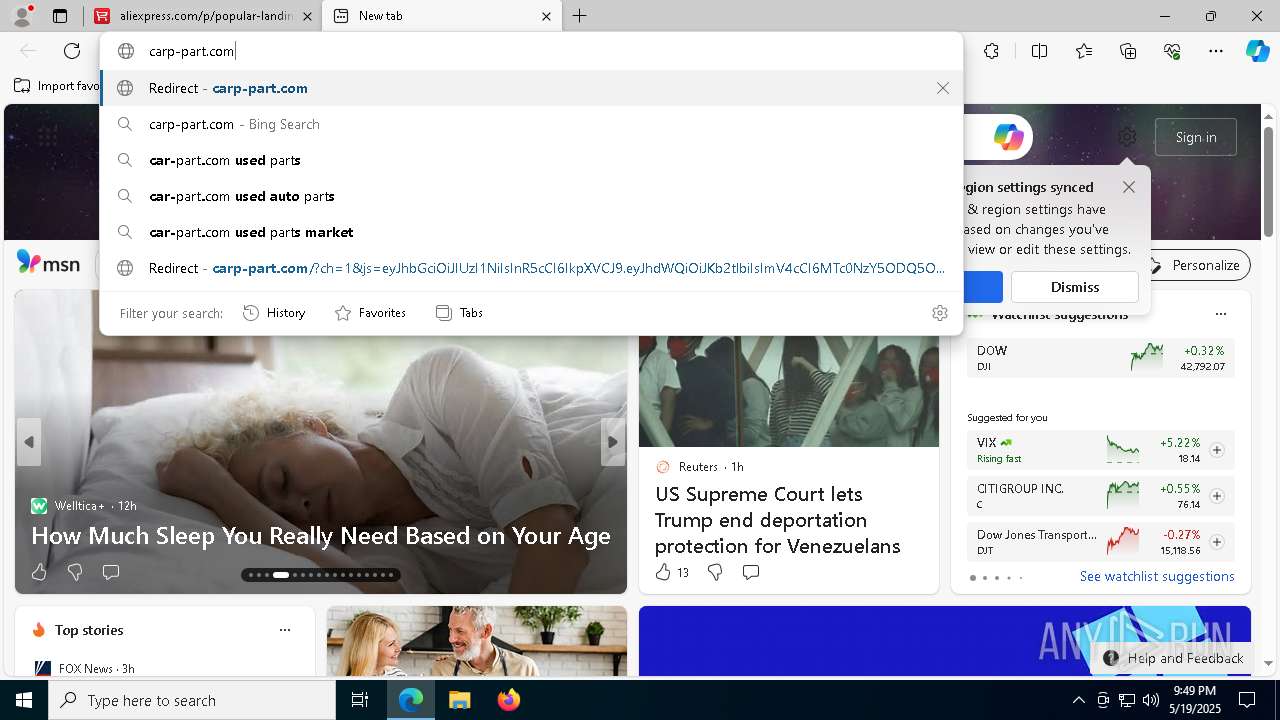Open Windows Start menu
This screenshot has height=720, width=1280.
(24, 700)
